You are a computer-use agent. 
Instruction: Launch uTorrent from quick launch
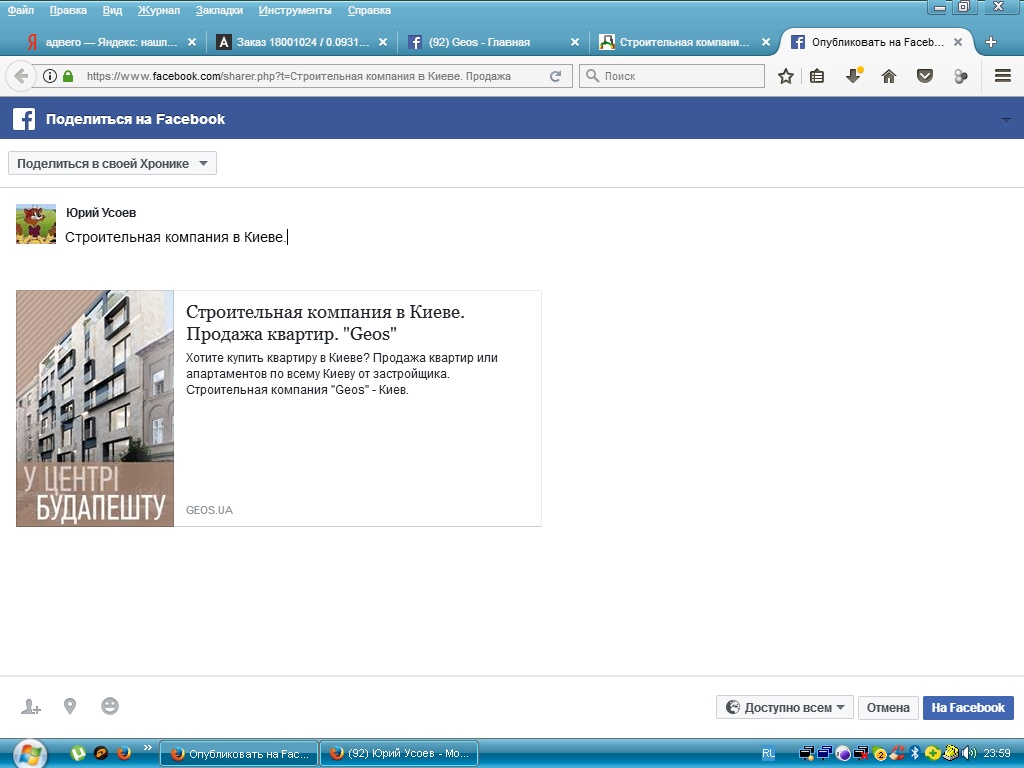click(78, 754)
